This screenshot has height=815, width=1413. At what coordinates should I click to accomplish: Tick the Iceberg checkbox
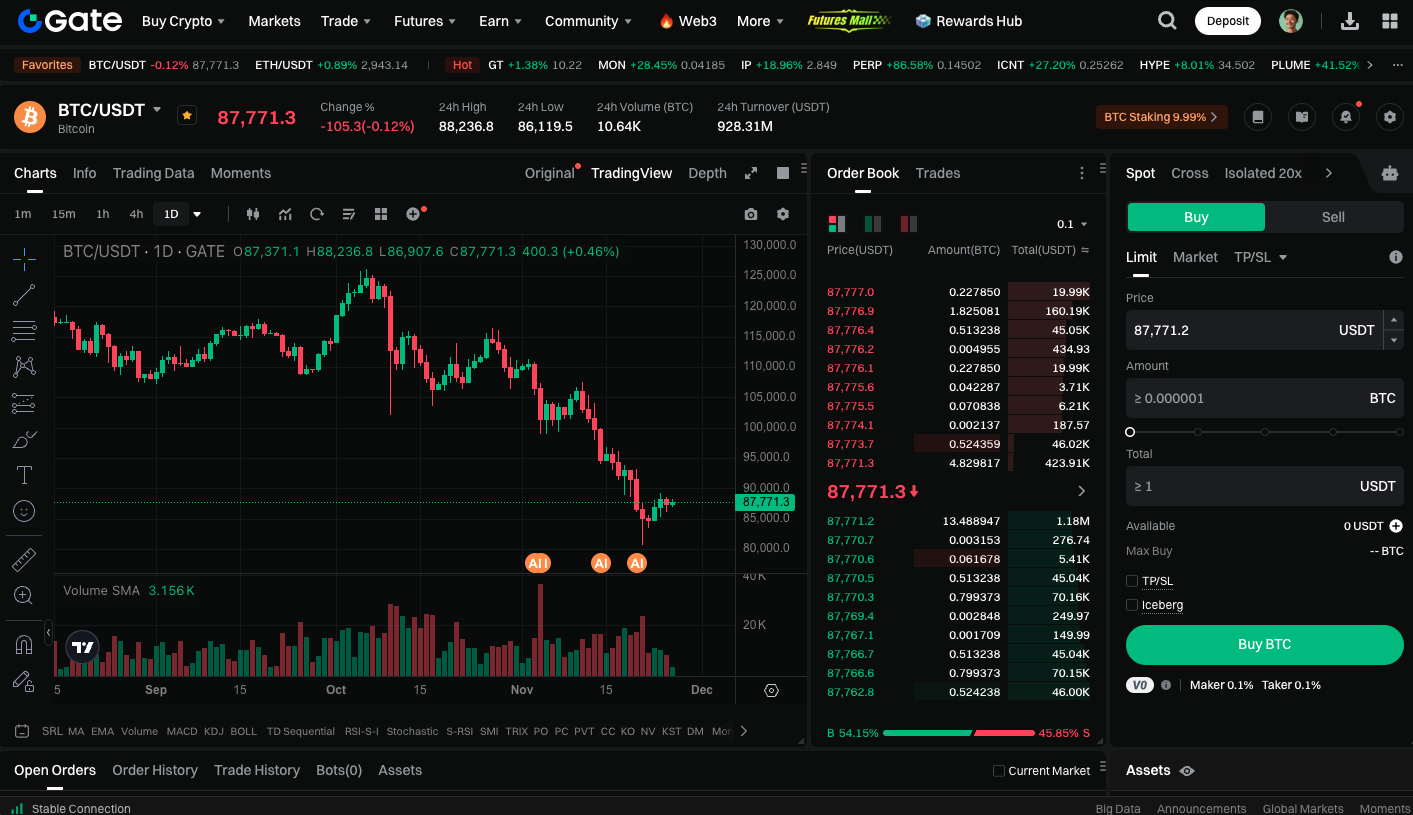click(1132, 605)
